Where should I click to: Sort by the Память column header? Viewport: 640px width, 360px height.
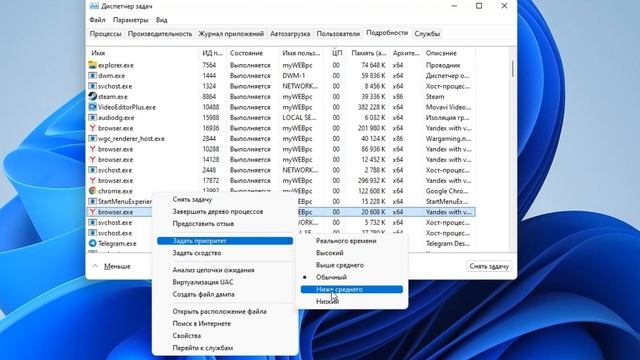click(x=368, y=53)
